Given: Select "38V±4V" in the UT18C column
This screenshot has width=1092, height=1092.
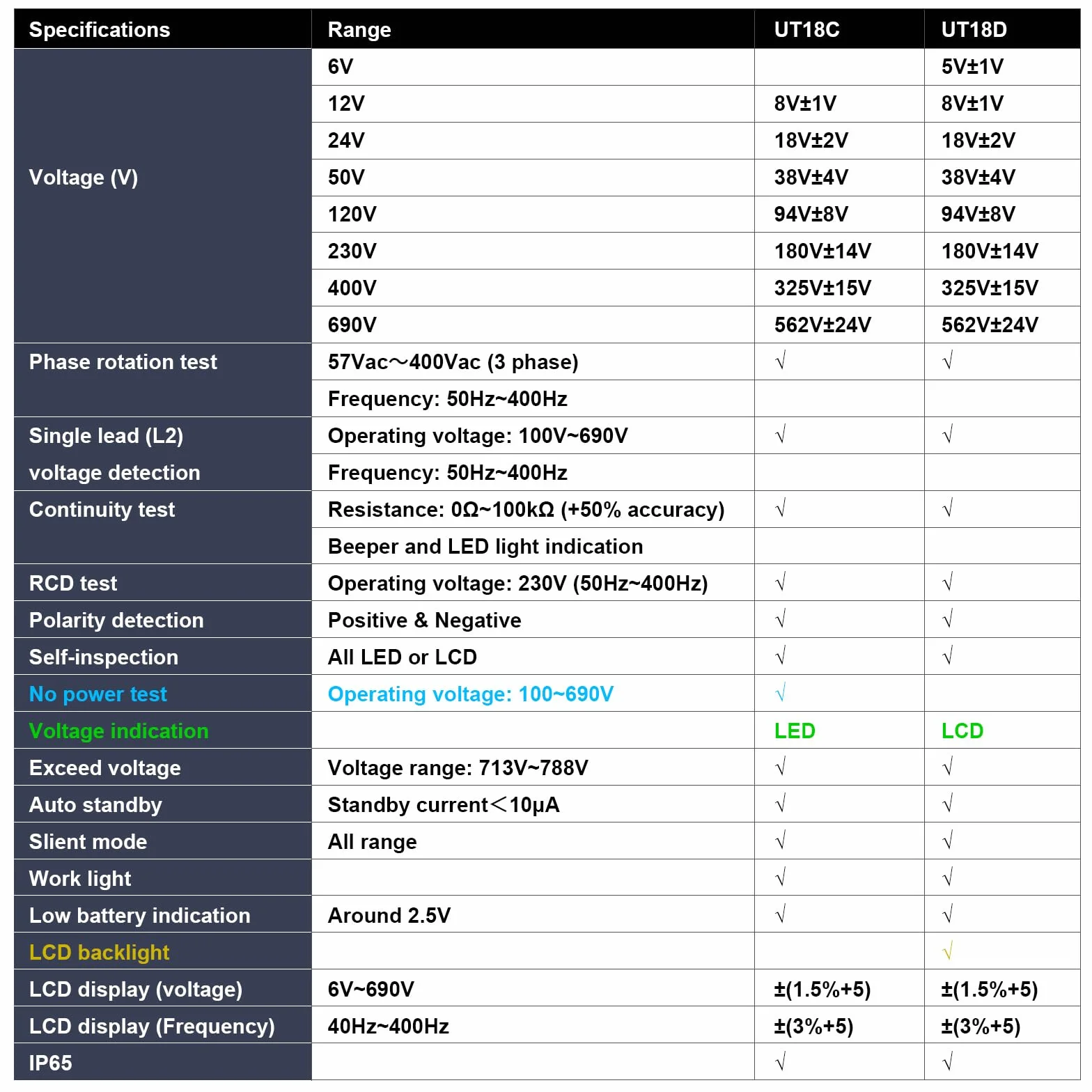Looking at the screenshot, I should tap(811, 178).
